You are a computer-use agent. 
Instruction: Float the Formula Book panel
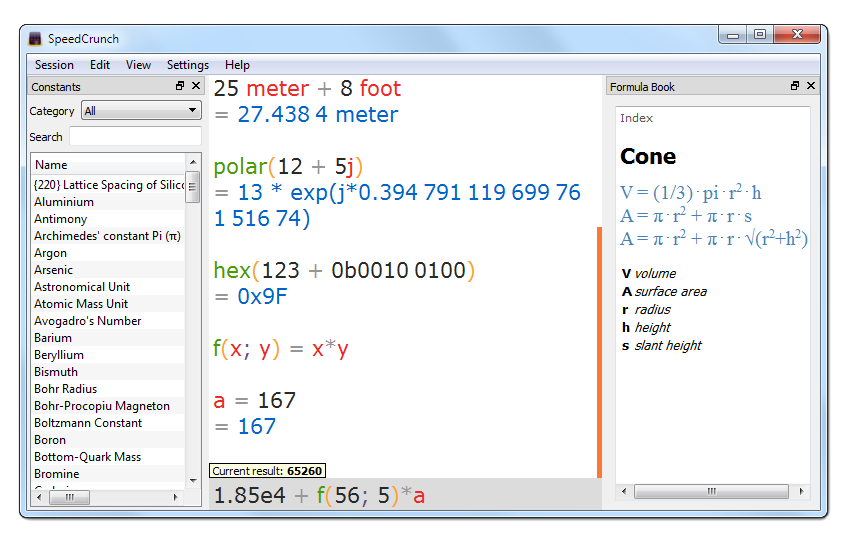pyautogui.click(x=795, y=87)
